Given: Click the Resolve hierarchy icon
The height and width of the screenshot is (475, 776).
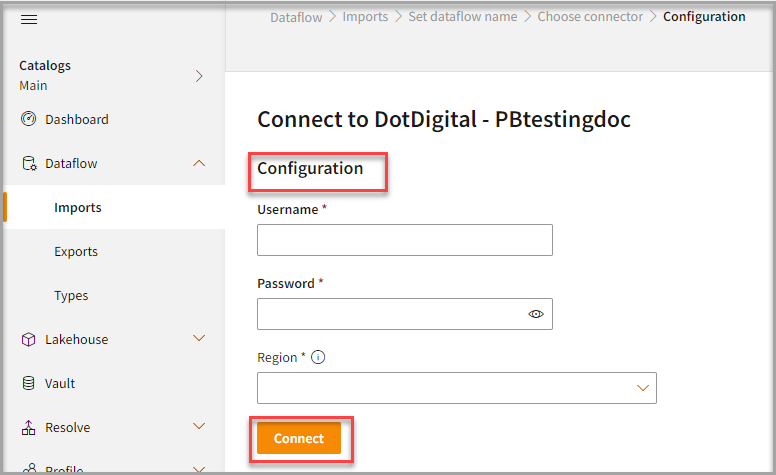Looking at the screenshot, I should point(29,428).
